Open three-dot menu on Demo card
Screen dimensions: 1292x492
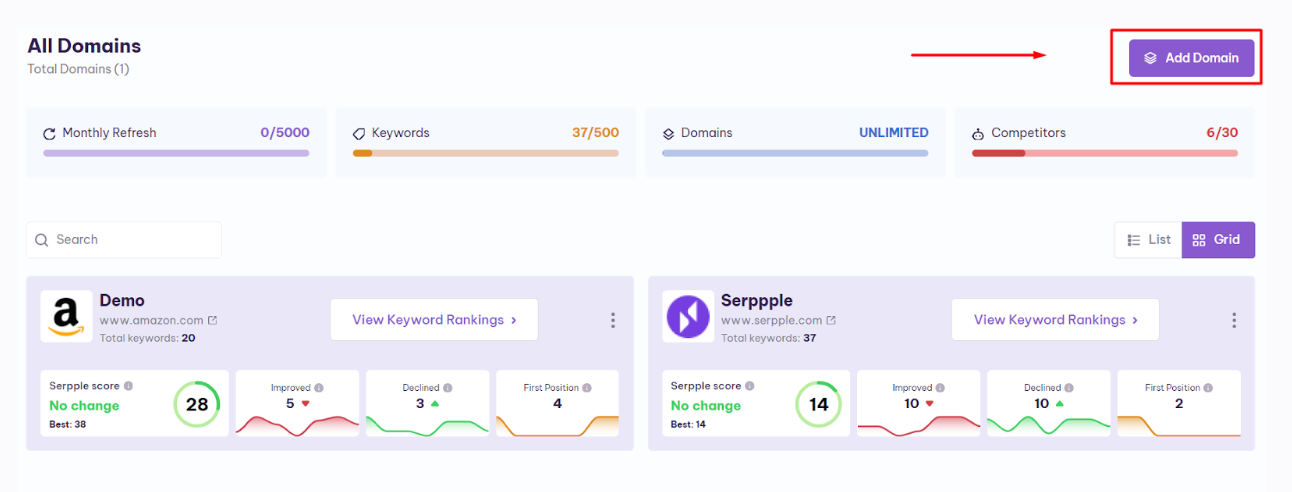tap(613, 320)
